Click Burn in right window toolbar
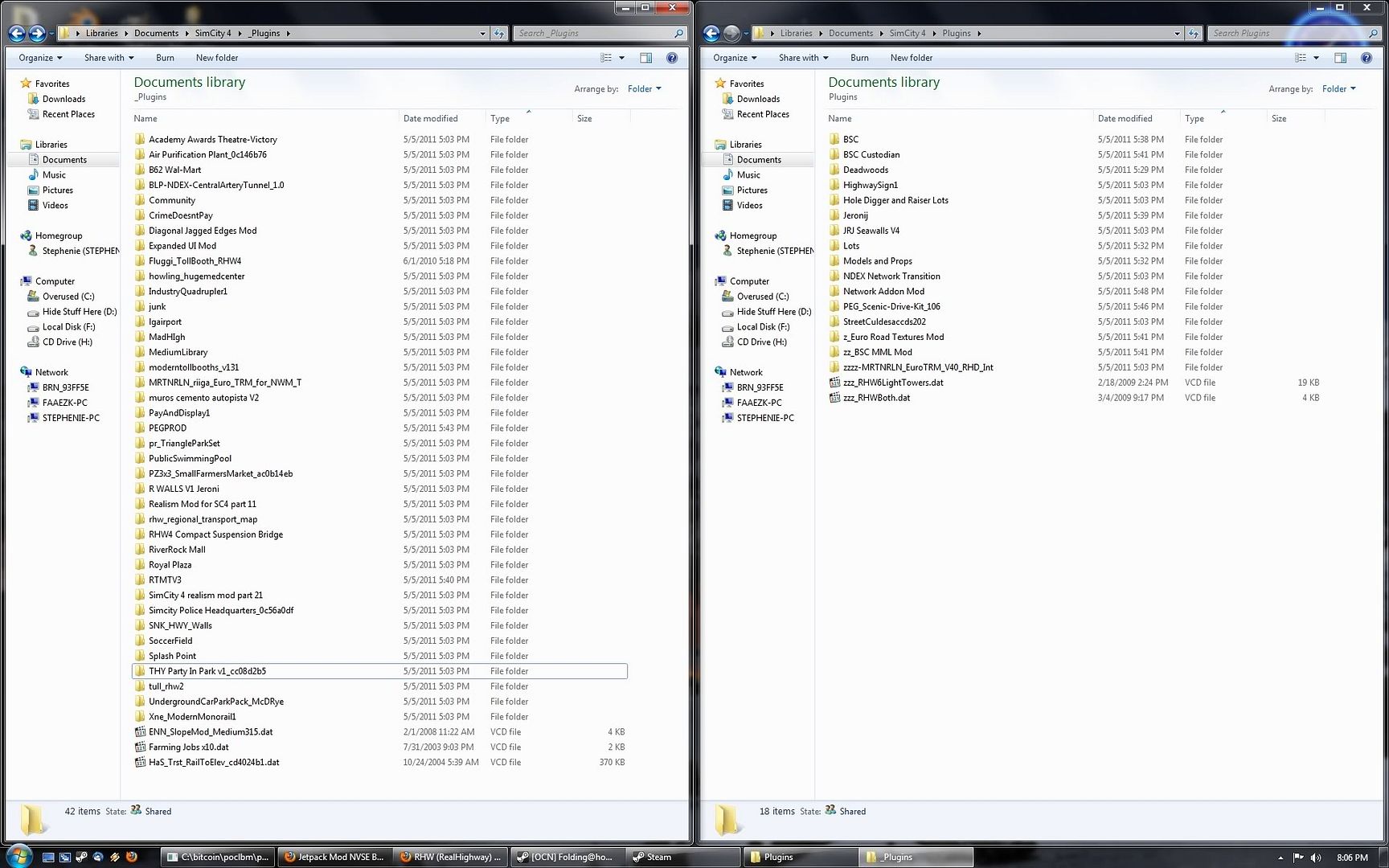Viewport: 1389px width, 868px height. click(859, 58)
